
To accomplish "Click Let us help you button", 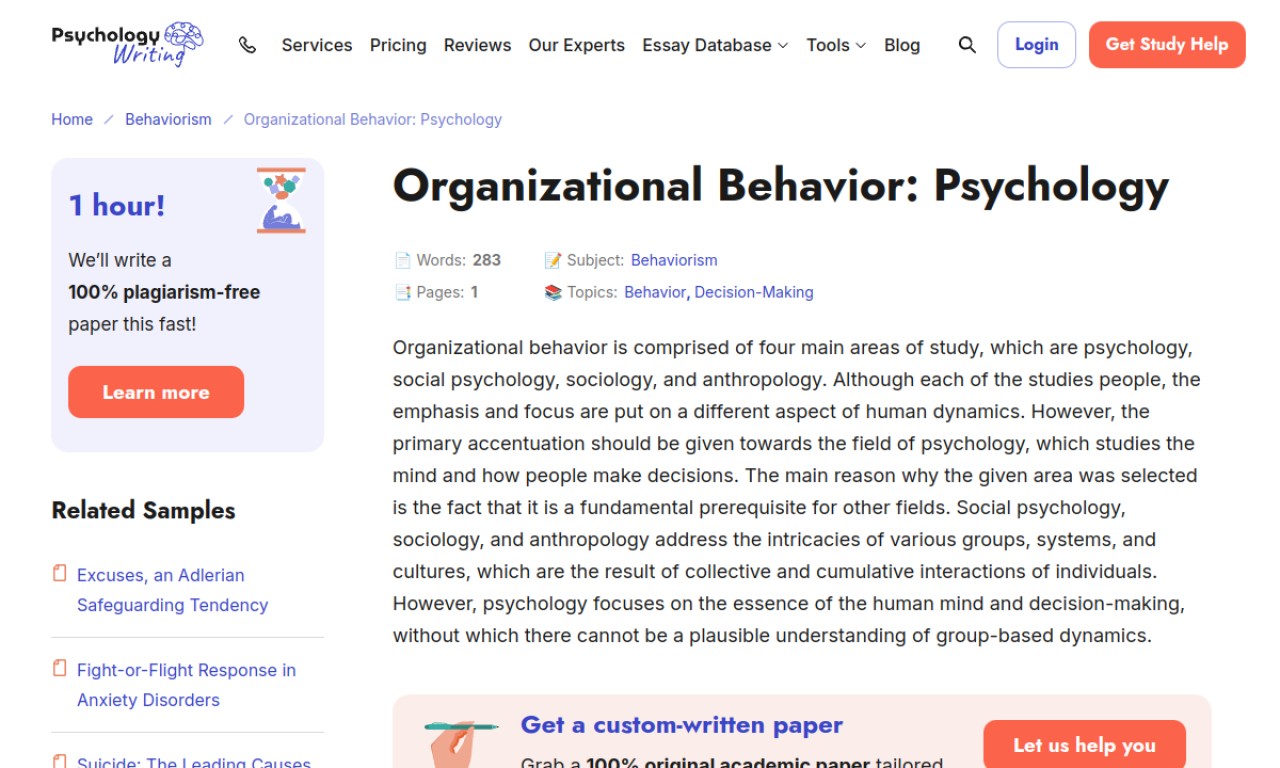I will click(x=1084, y=744).
